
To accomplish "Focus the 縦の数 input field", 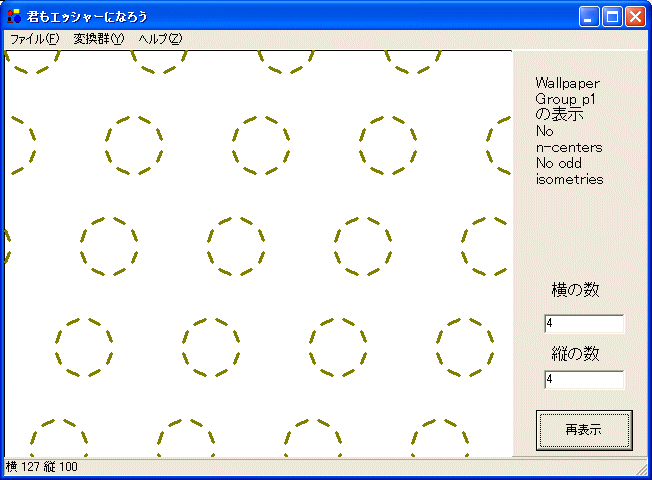I will [x=584, y=379].
